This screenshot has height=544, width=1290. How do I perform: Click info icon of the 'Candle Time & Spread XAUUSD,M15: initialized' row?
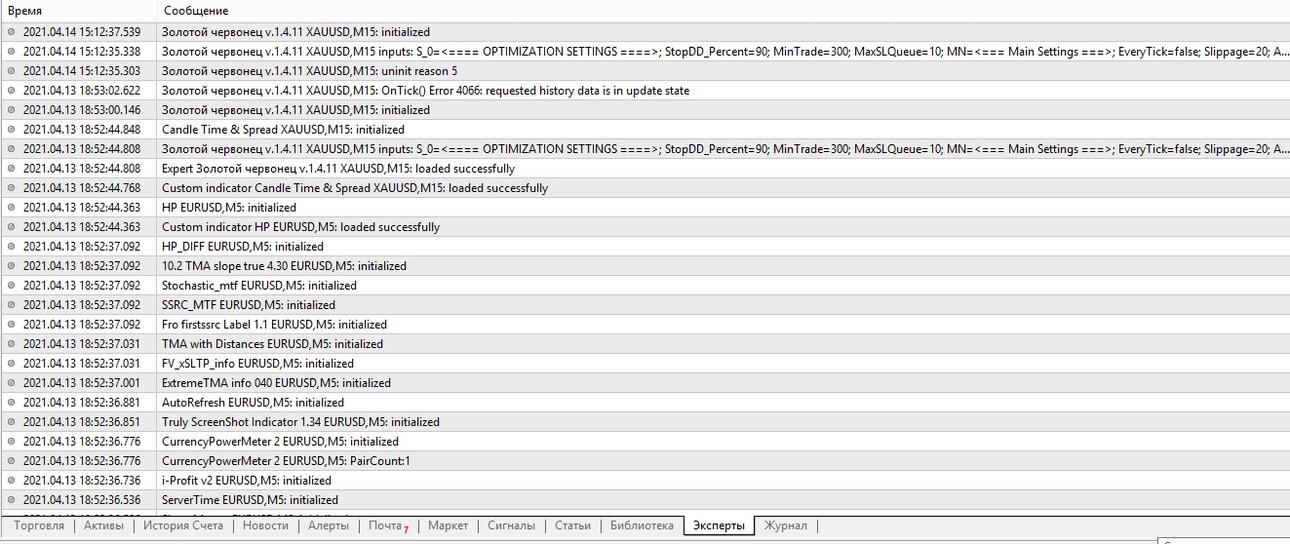pyautogui.click(x=11, y=129)
